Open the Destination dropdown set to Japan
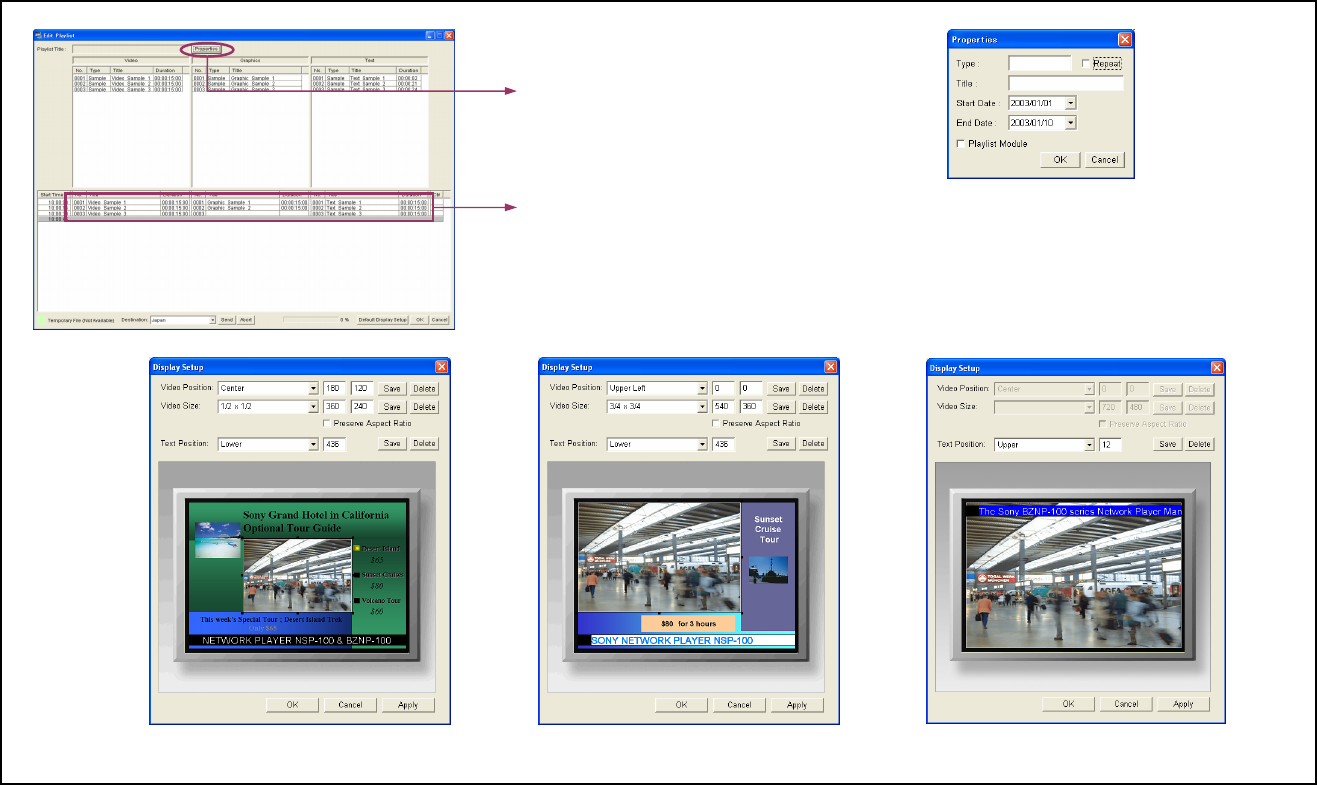Viewport: 1317px width, 785px height. (212, 320)
